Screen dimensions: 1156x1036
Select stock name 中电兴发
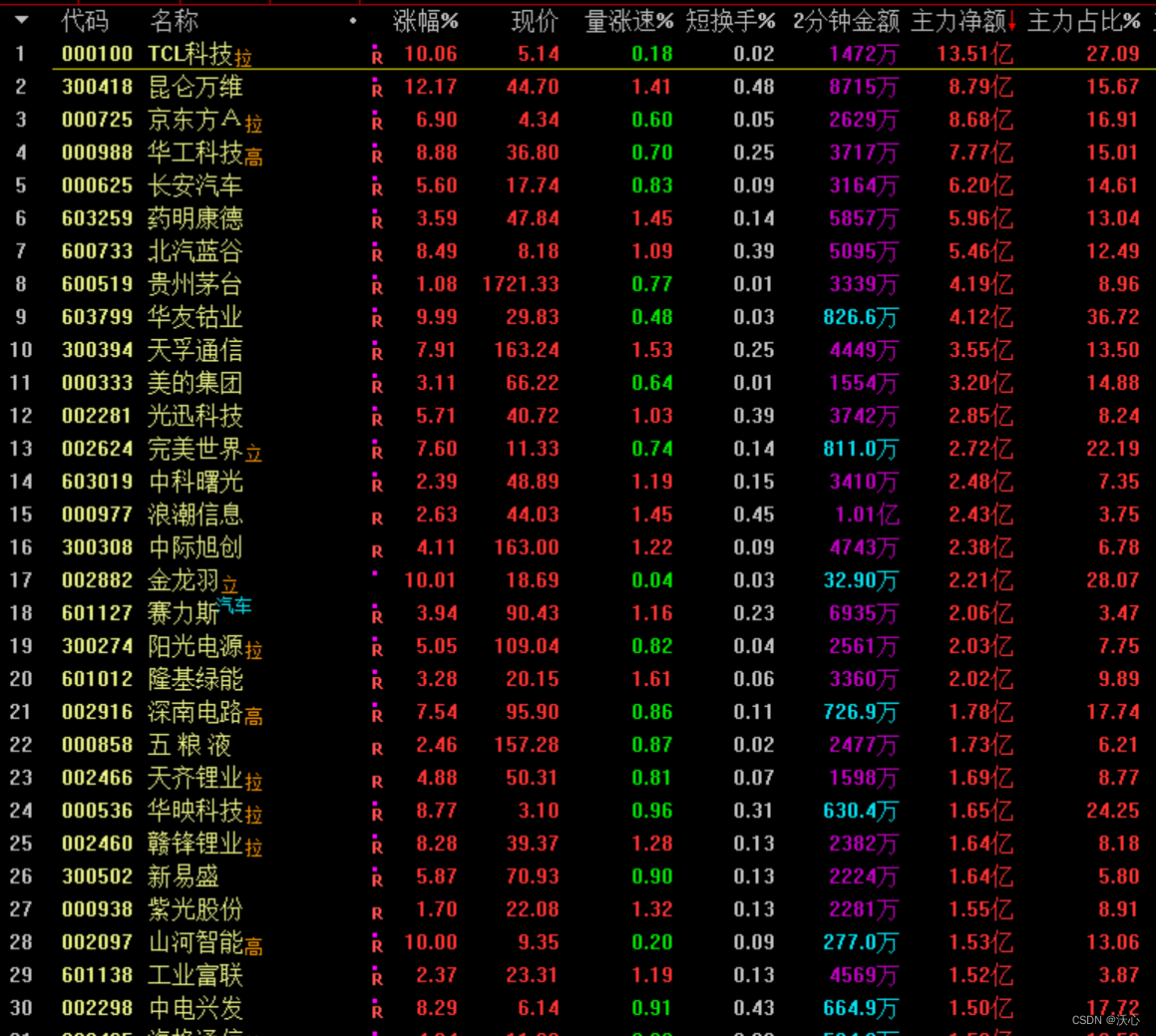coord(195,1008)
